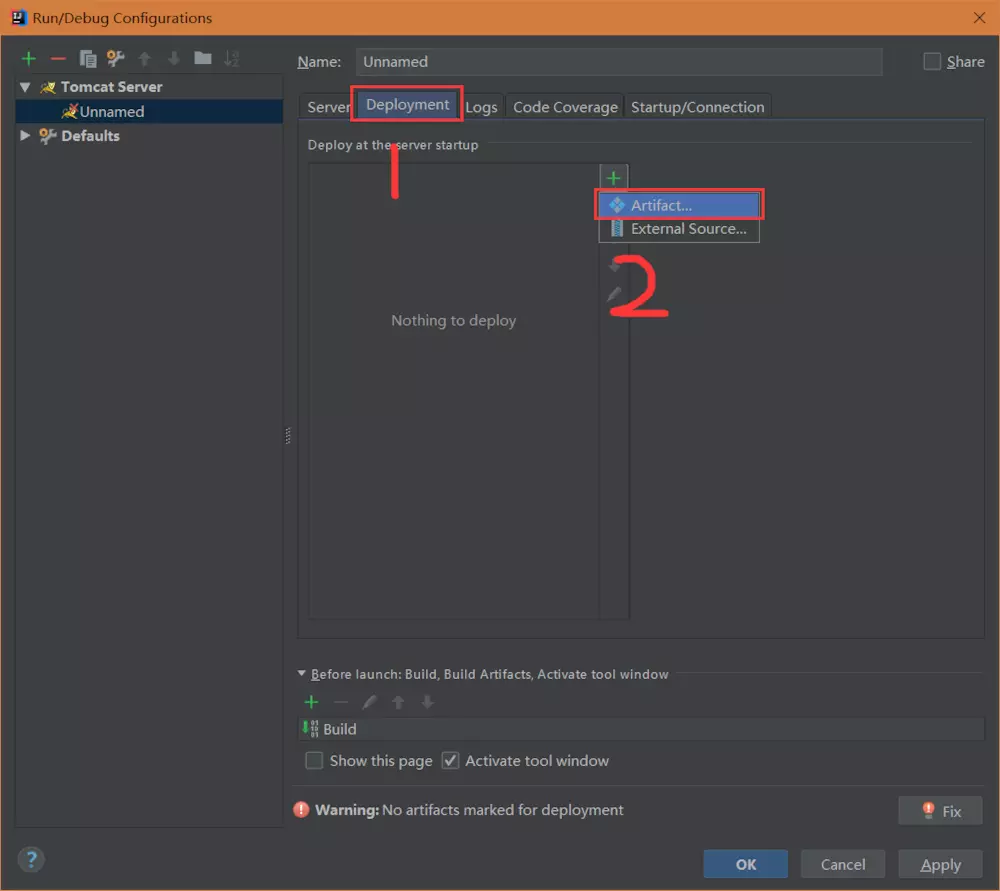
Task: Click the Fix button for the artifacts warning
Action: 940,810
